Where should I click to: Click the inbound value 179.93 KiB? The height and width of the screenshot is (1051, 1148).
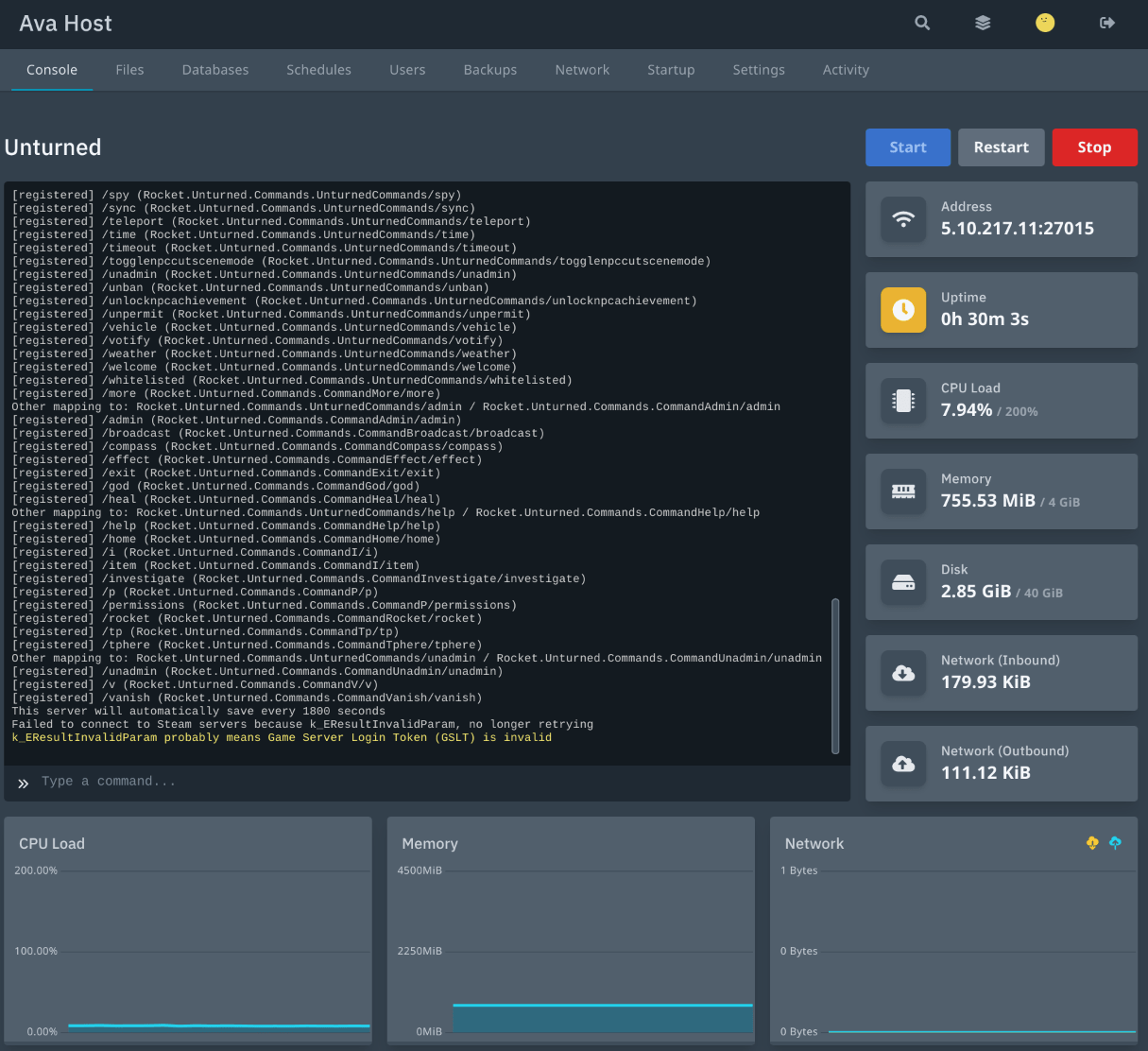[x=985, y=682]
